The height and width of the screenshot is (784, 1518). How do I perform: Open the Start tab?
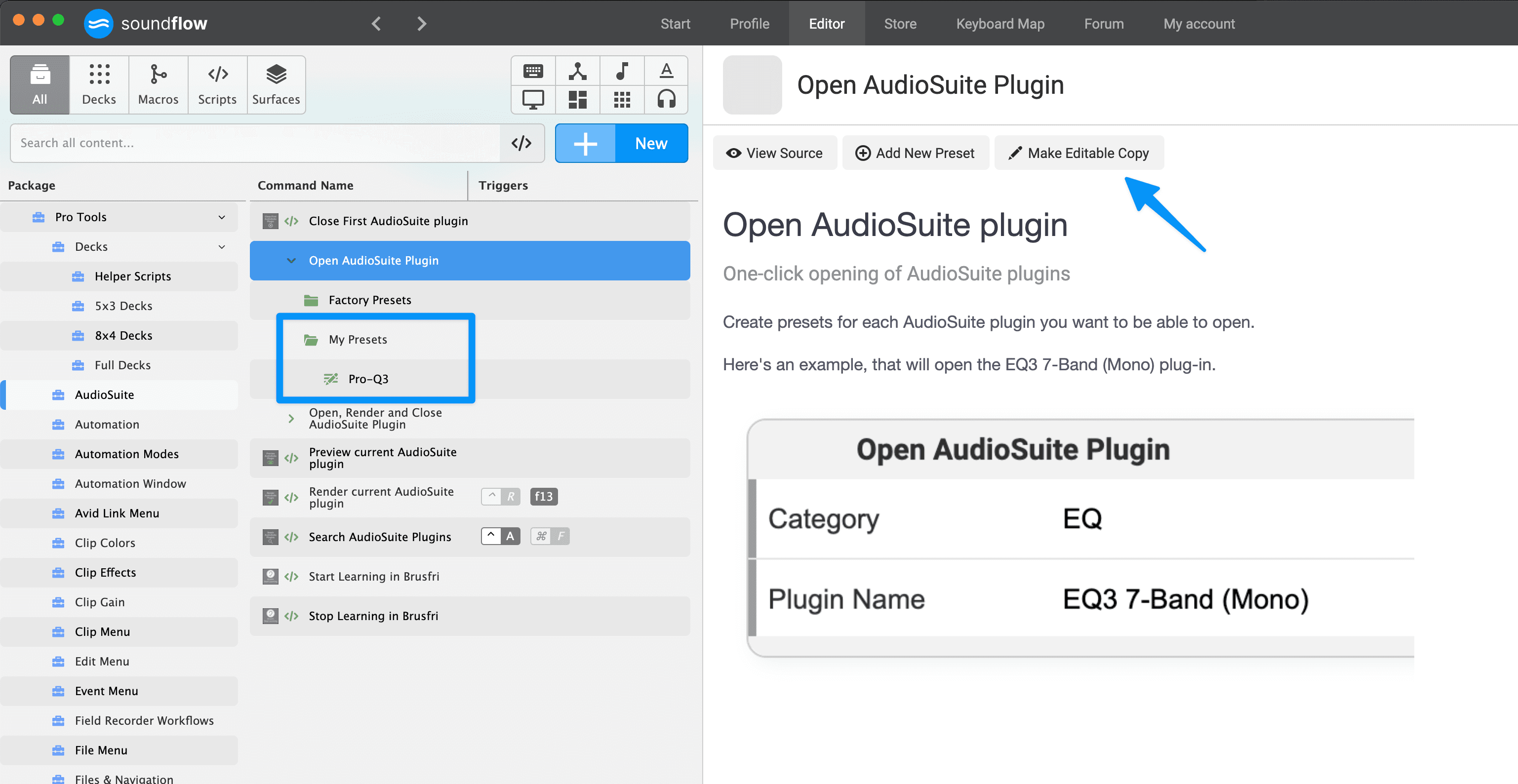(x=675, y=24)
